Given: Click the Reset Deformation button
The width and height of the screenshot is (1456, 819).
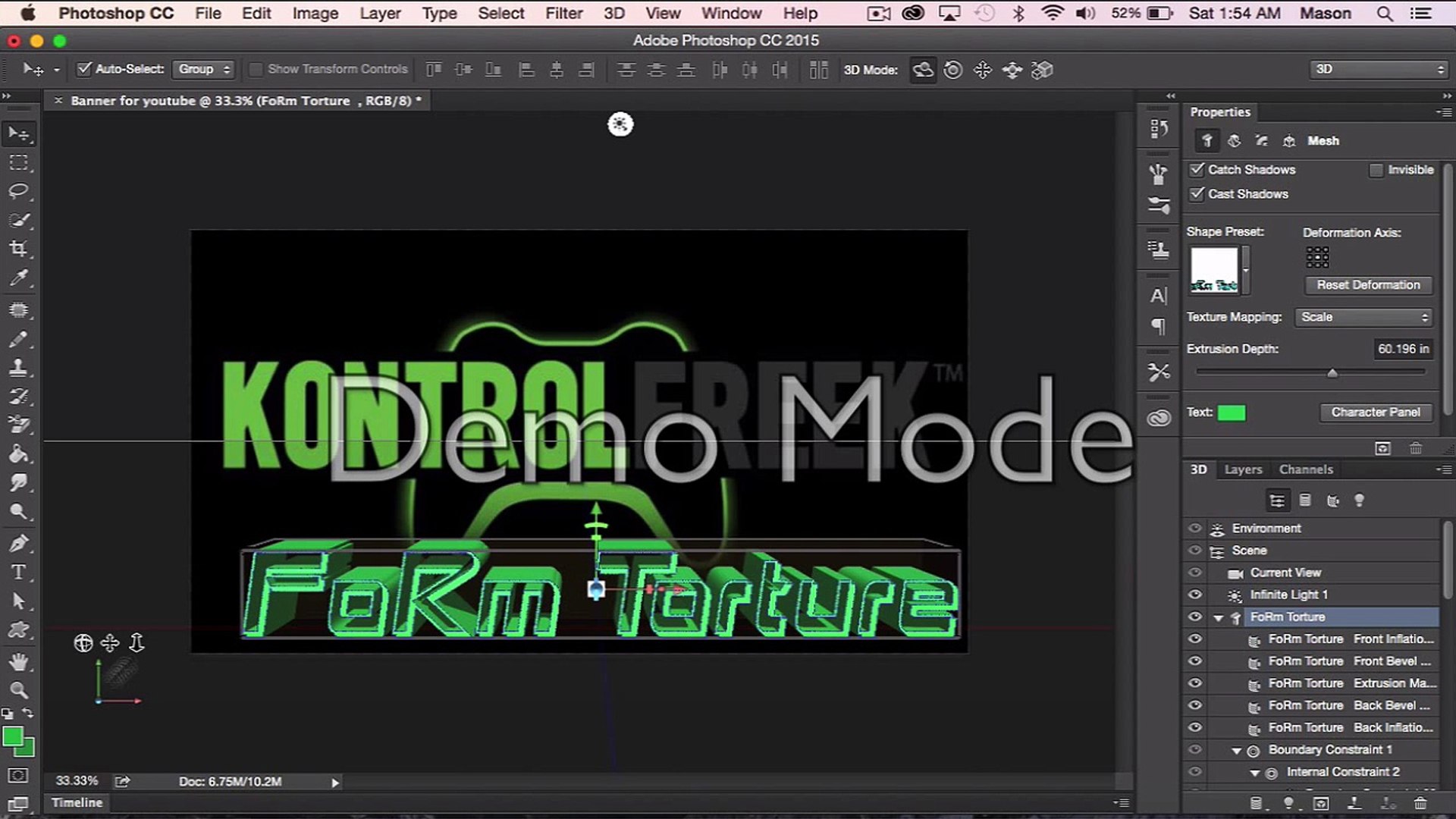Looking at the screenshot, I should click(1367, 285).
